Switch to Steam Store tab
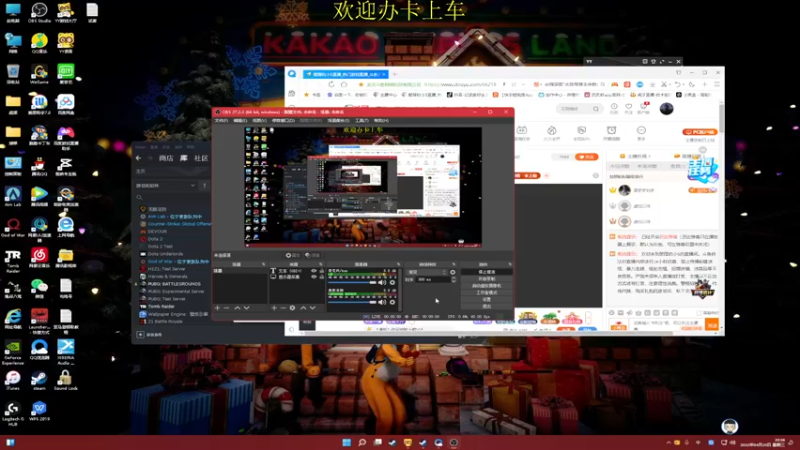The height and width of the screenshot is (450, 800). click(166, 158)
